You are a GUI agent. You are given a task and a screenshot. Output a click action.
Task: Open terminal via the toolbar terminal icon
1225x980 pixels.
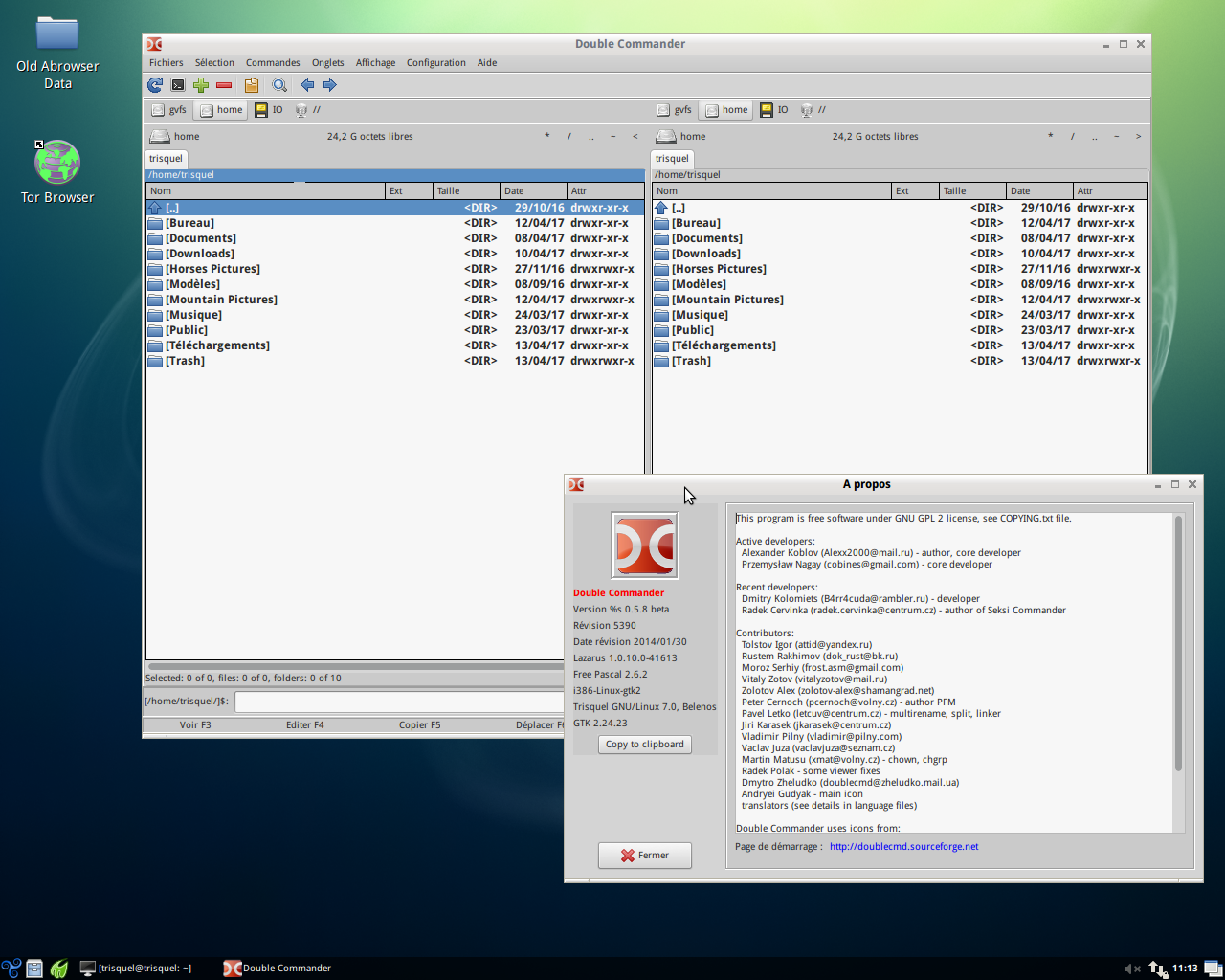(x=178, y=85)
